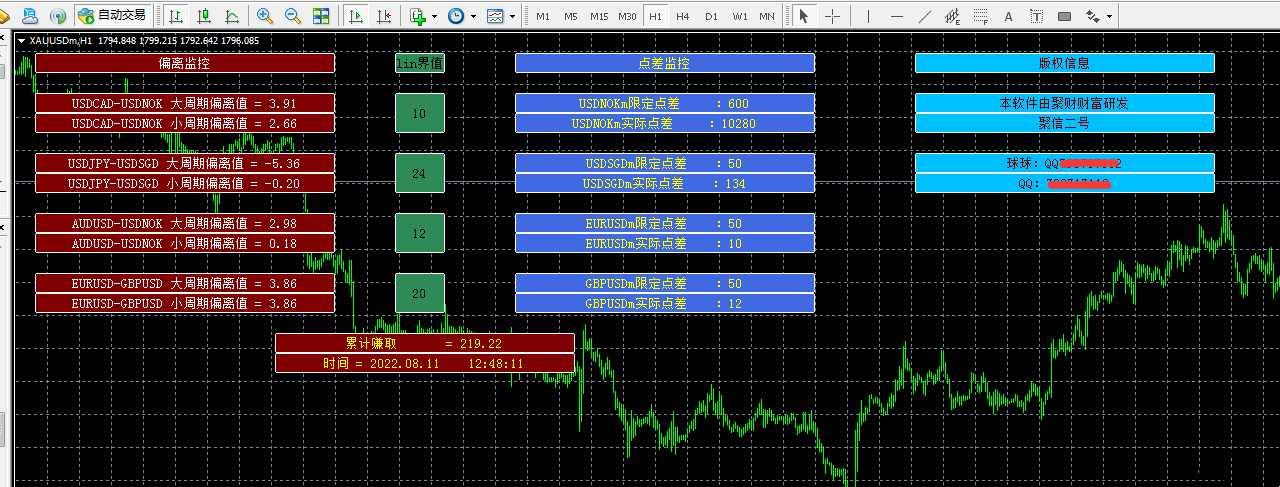Select the cursor arrow tool

coord(803,16)
